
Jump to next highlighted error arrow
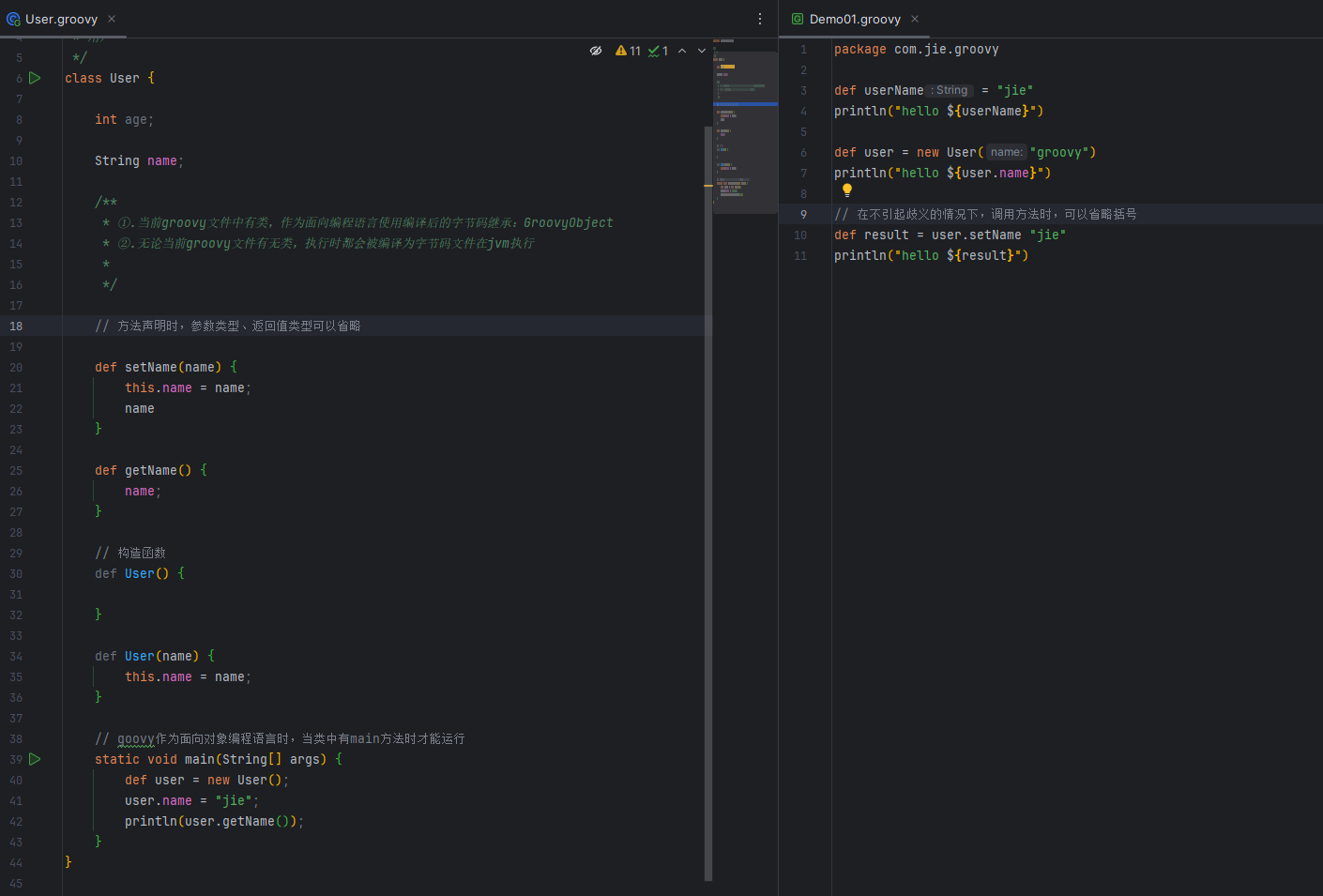point(702,51)
